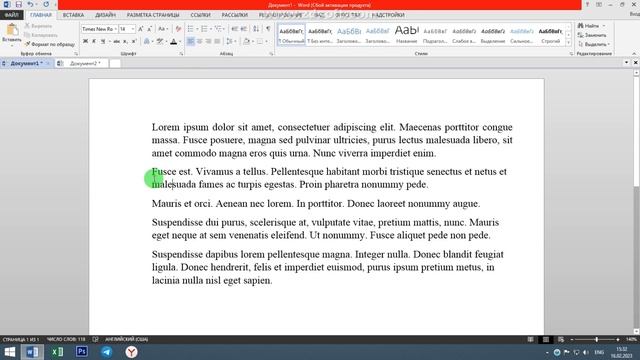Apply the Строгий (Strong) style
The height and width of the screenshot is (360, 640).
tap(550, 35)
